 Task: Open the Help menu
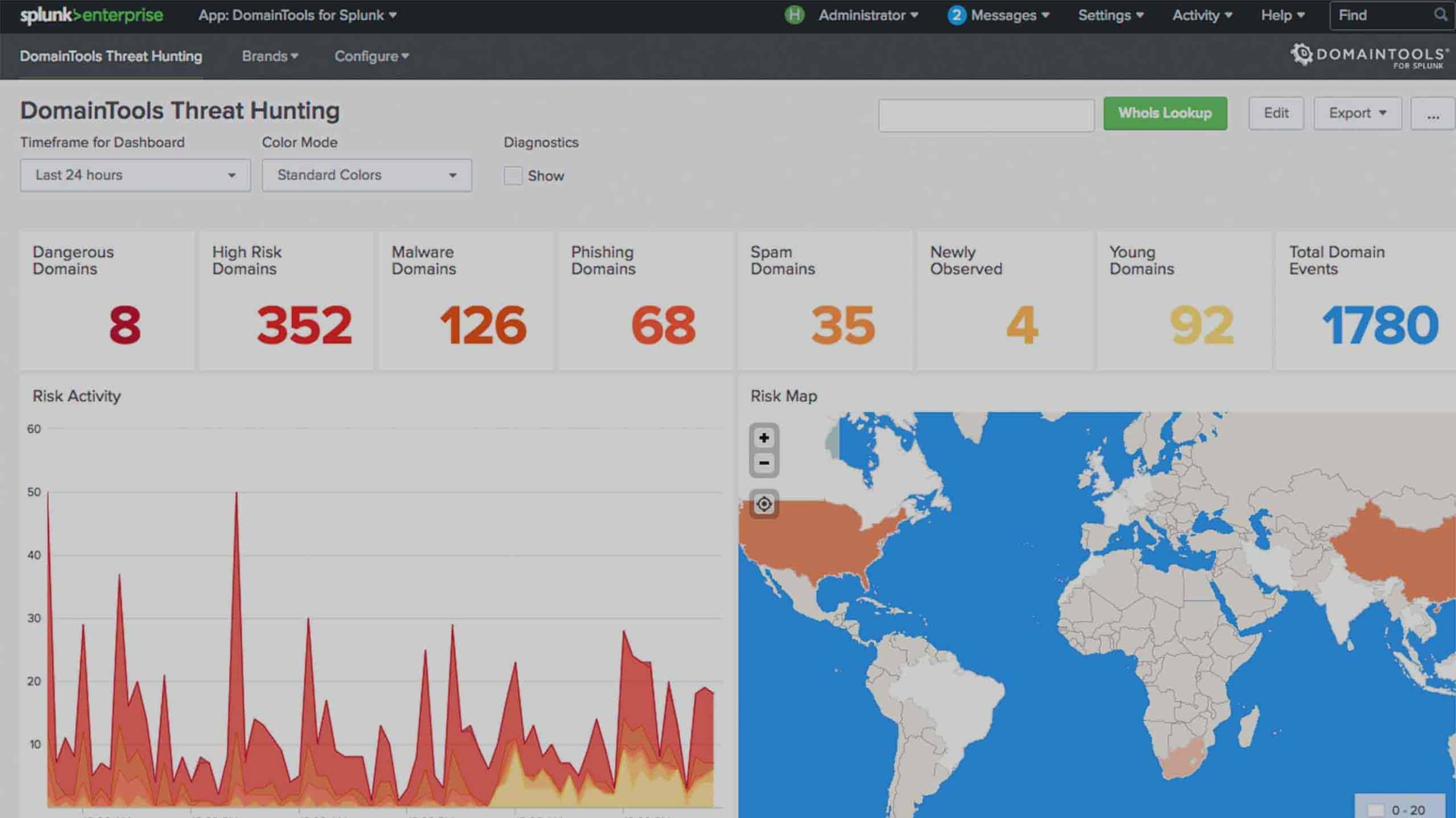pos(1283,15)
